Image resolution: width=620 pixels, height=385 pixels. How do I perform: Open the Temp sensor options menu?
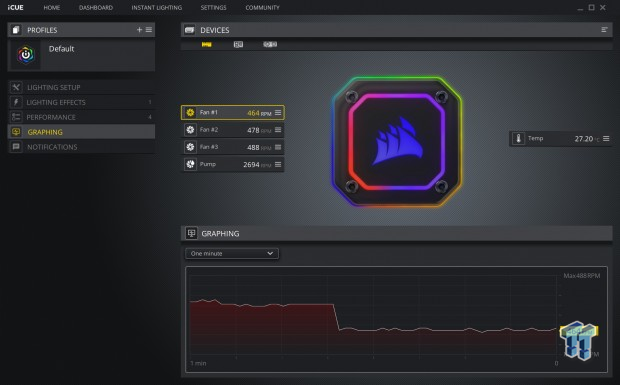606,139
